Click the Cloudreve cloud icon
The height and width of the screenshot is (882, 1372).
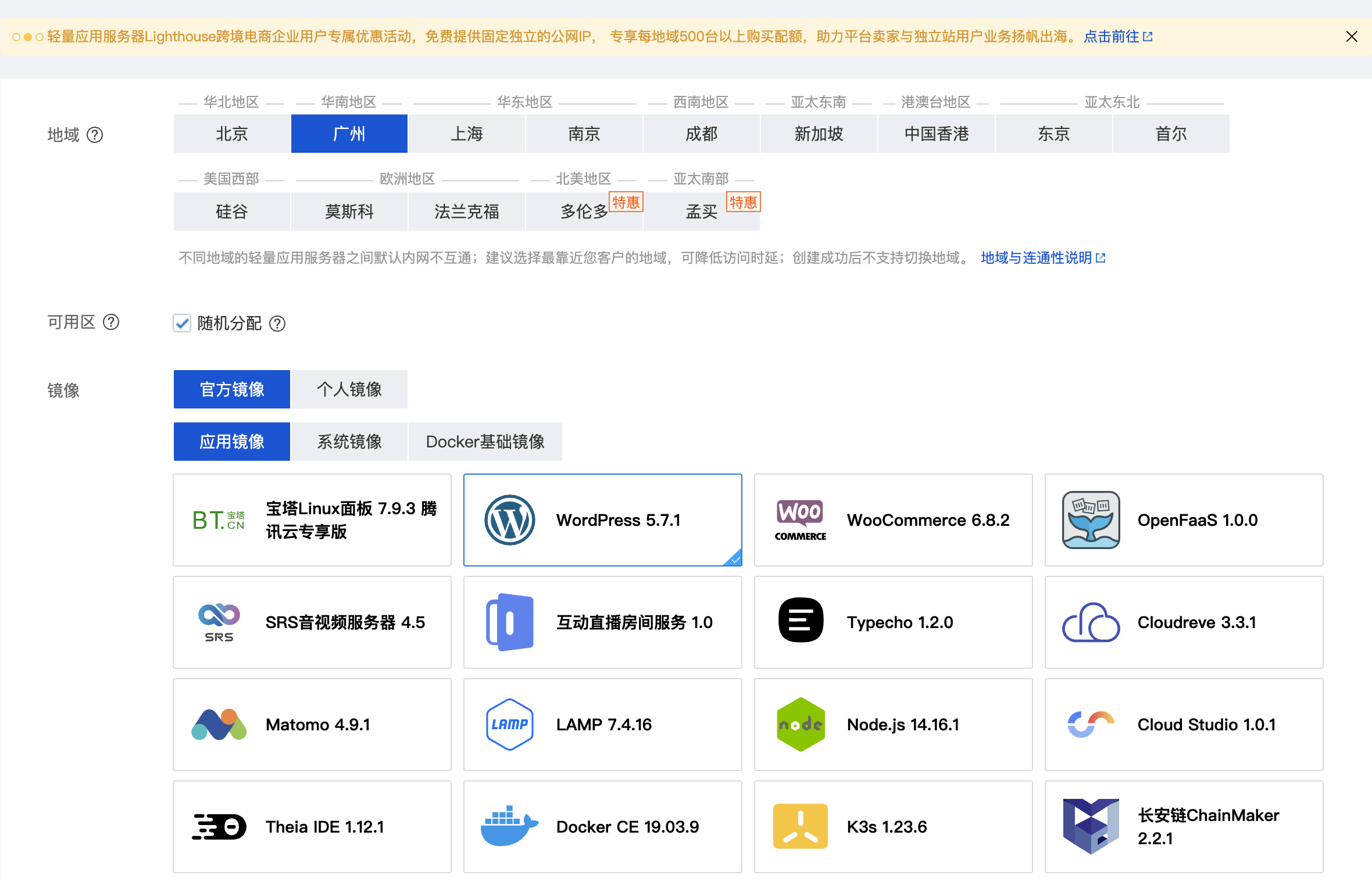1091,622
